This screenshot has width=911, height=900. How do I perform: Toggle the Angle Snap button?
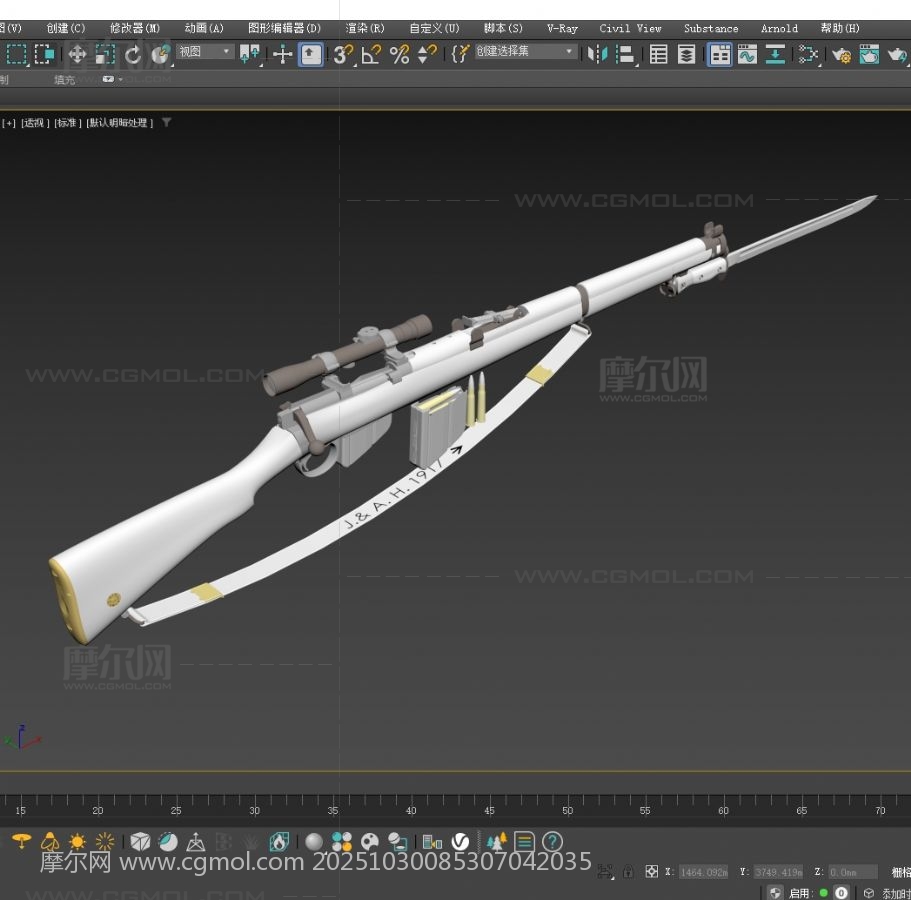coord(371,55)
